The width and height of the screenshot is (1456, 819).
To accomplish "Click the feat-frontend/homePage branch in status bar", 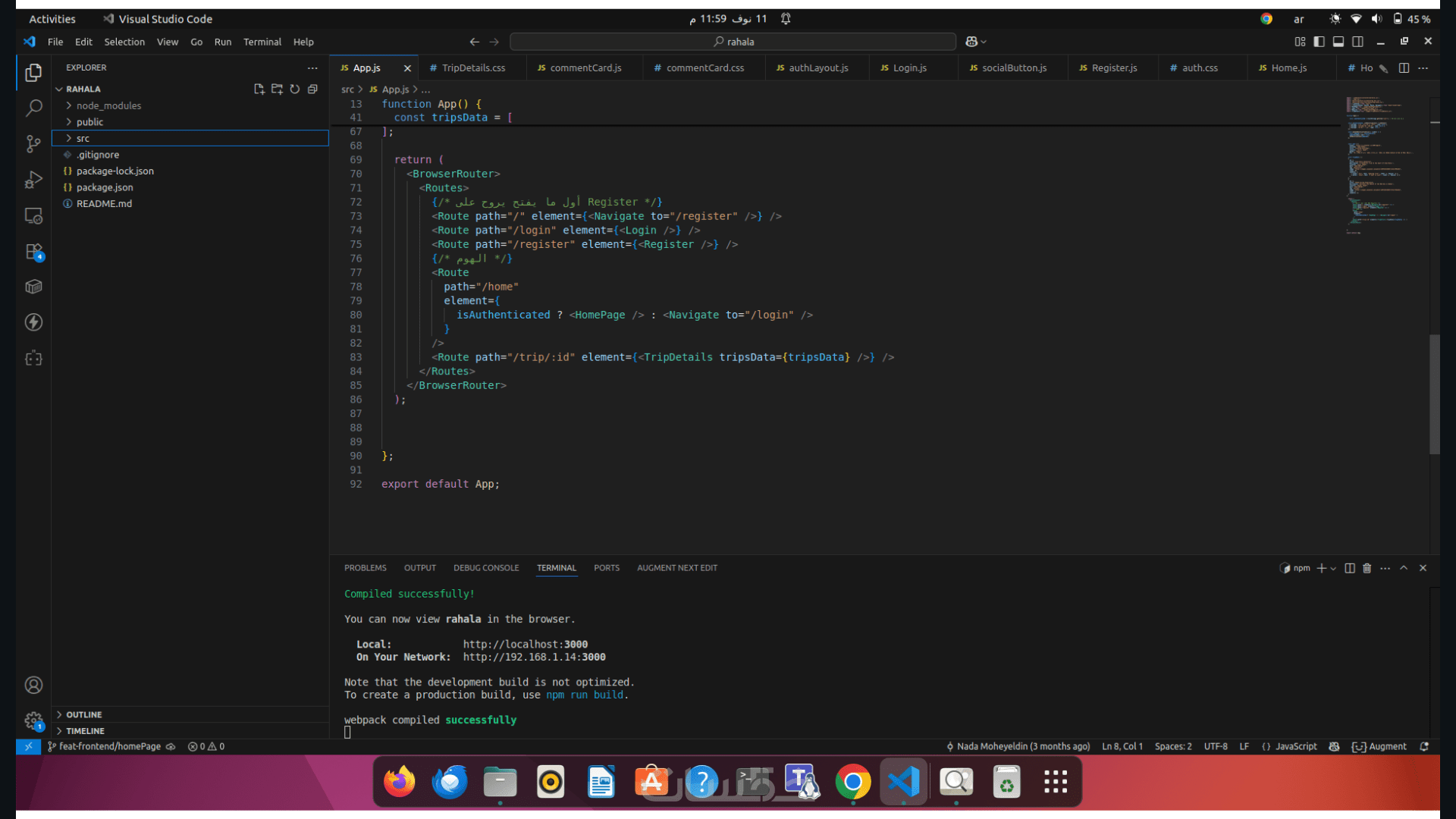I will [108, 746].
